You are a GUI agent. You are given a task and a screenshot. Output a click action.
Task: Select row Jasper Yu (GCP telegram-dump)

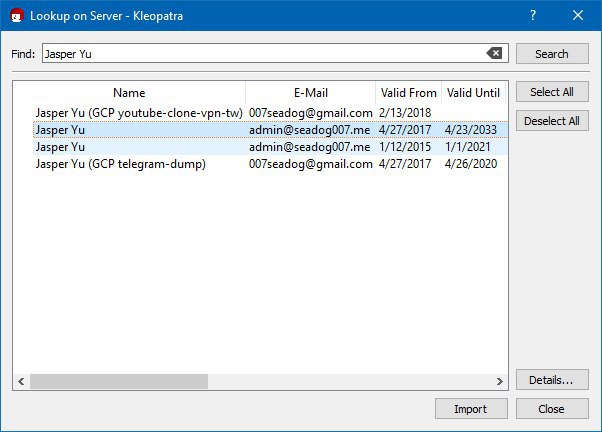pos(270,164)
